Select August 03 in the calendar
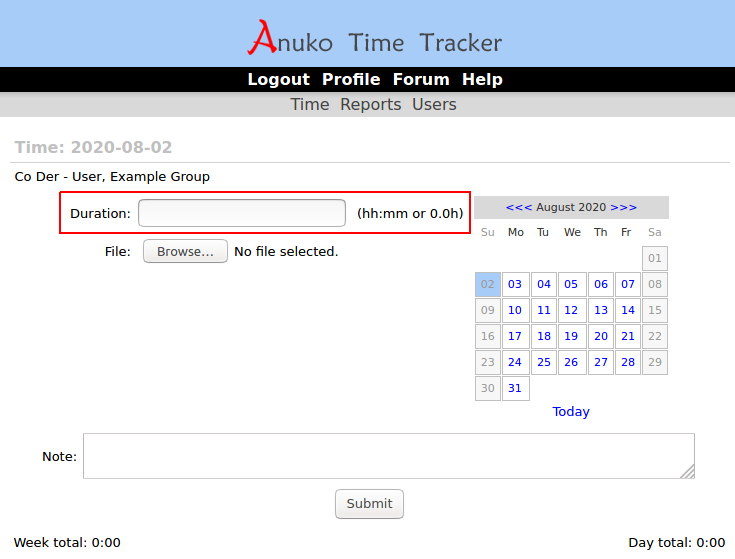735x559 pixels. [x=515, y=284]
